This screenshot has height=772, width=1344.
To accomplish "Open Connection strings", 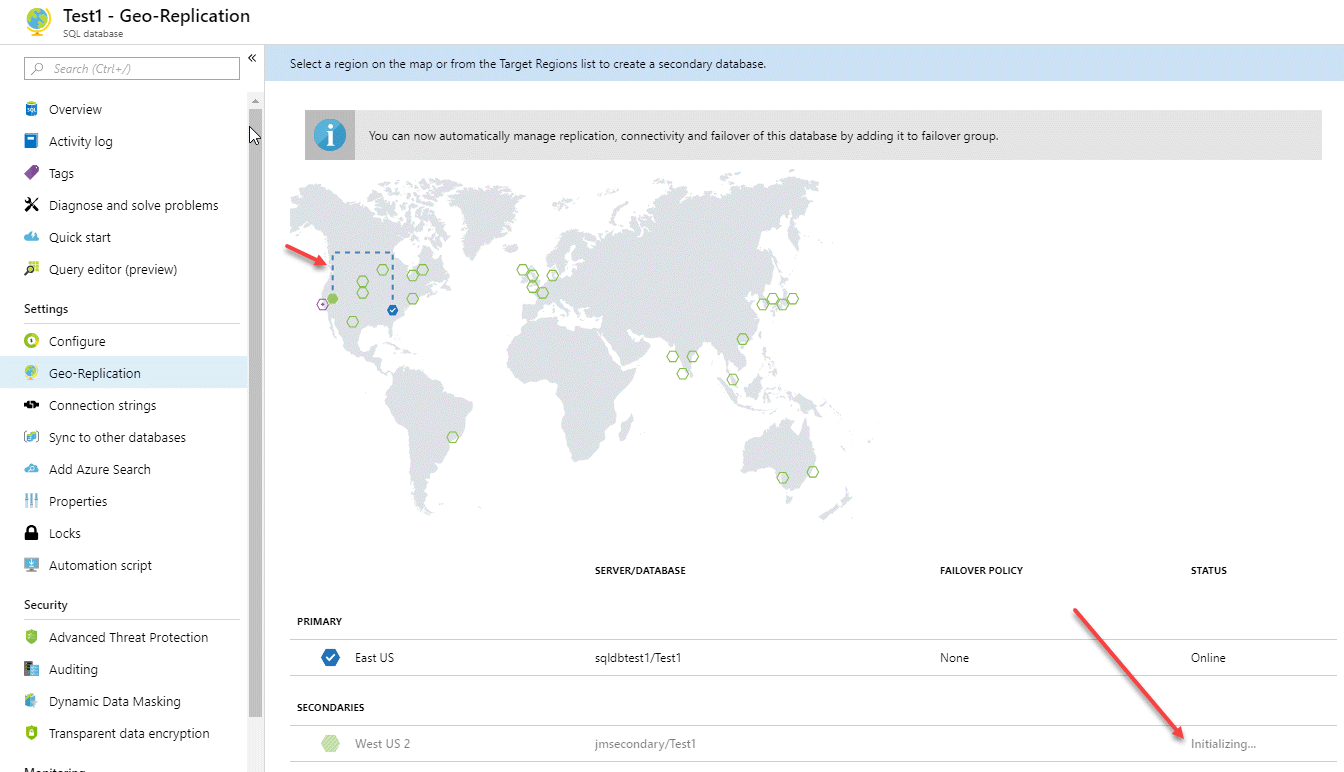I will (102, 405).
